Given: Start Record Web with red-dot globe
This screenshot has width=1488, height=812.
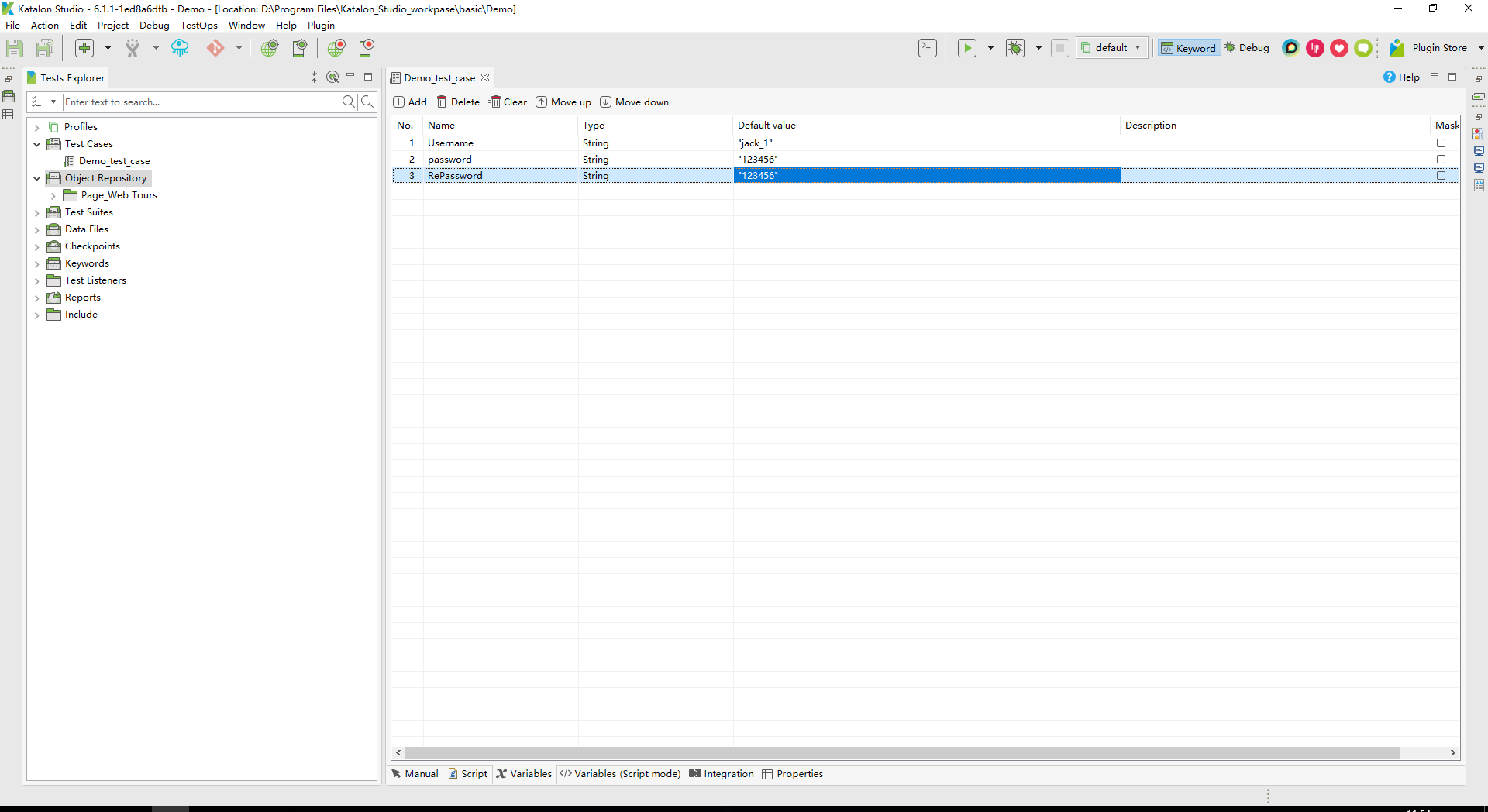Looking at the screenshot, I should pos(336,48).
